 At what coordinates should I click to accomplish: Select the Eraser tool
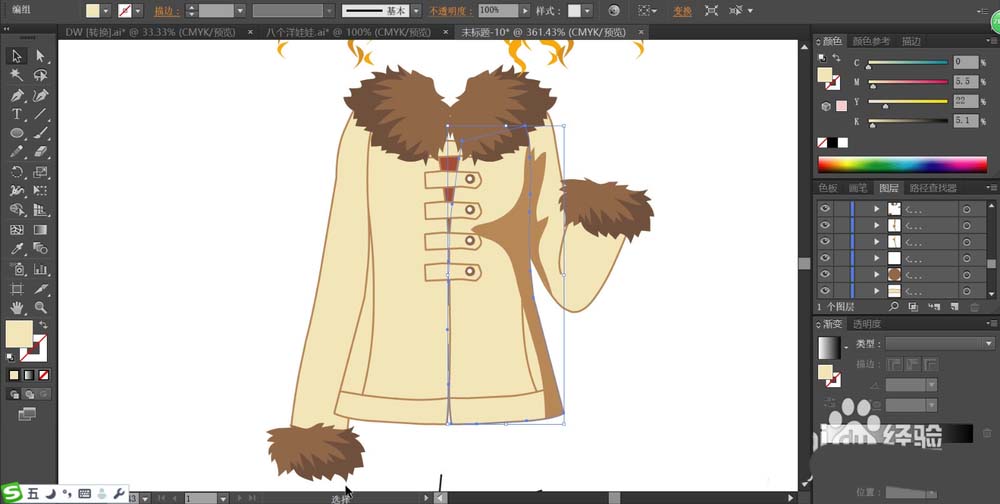tap(40, 152)
